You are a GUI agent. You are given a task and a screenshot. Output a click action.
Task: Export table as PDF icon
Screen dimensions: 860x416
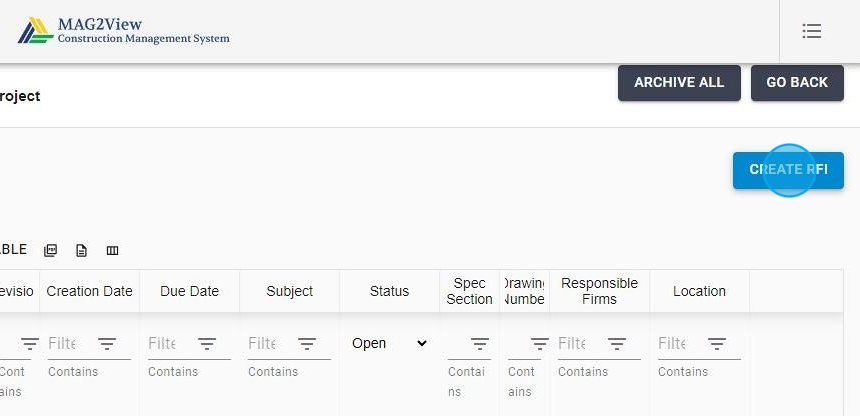coord(51,250)
